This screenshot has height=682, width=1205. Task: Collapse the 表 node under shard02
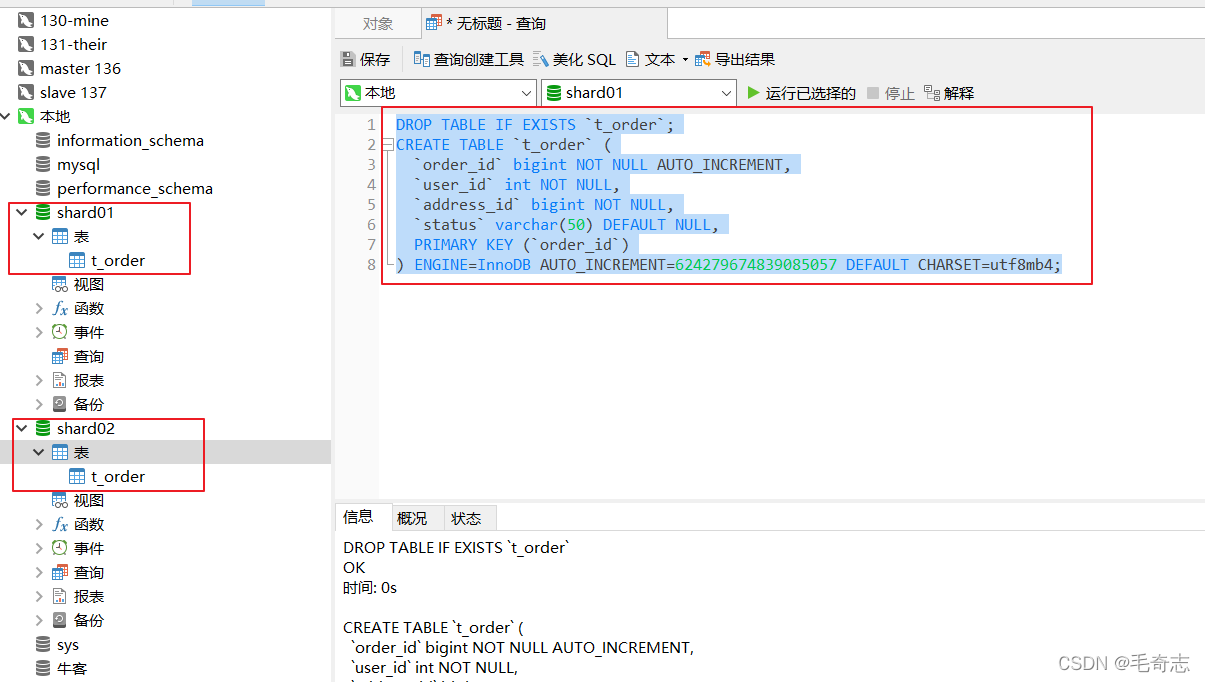pyautogui.click(x=39, y=452)
